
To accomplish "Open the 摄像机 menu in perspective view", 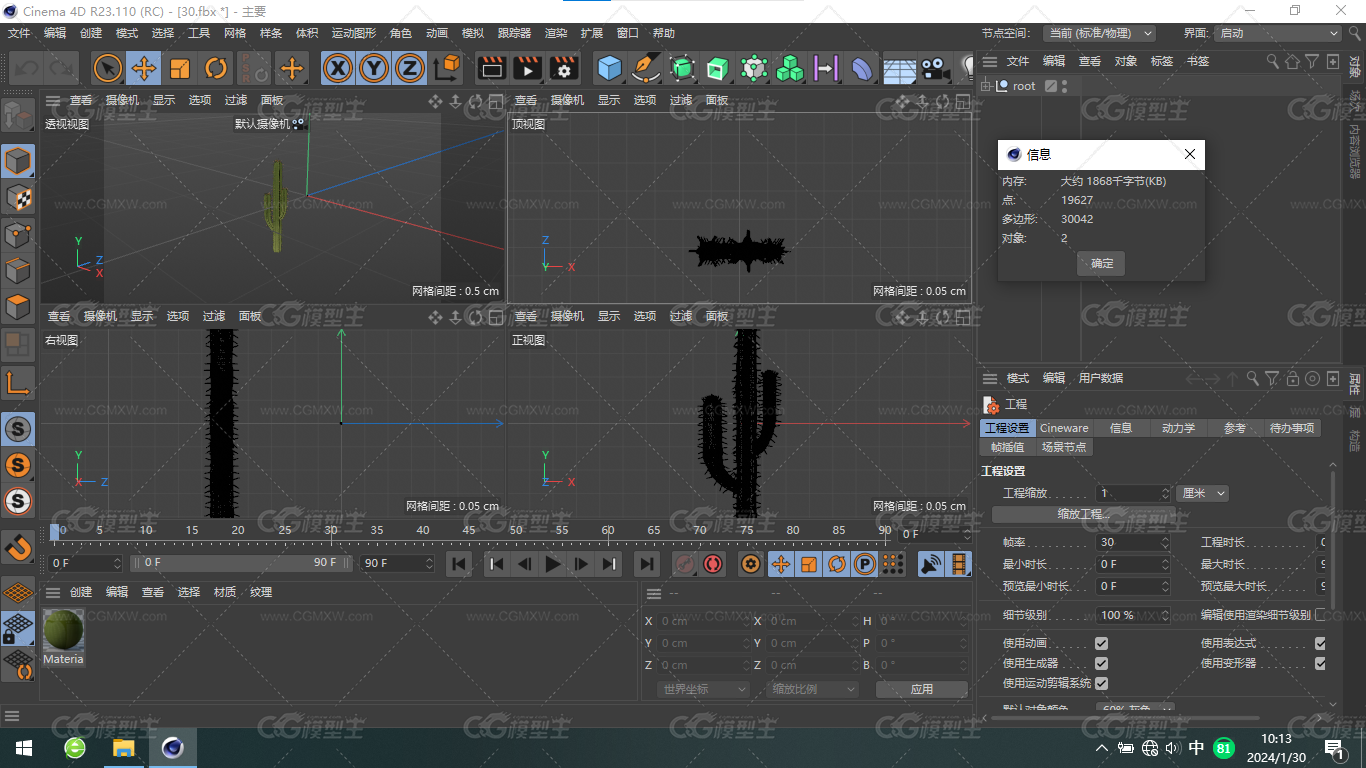I will tap(122, 100).
